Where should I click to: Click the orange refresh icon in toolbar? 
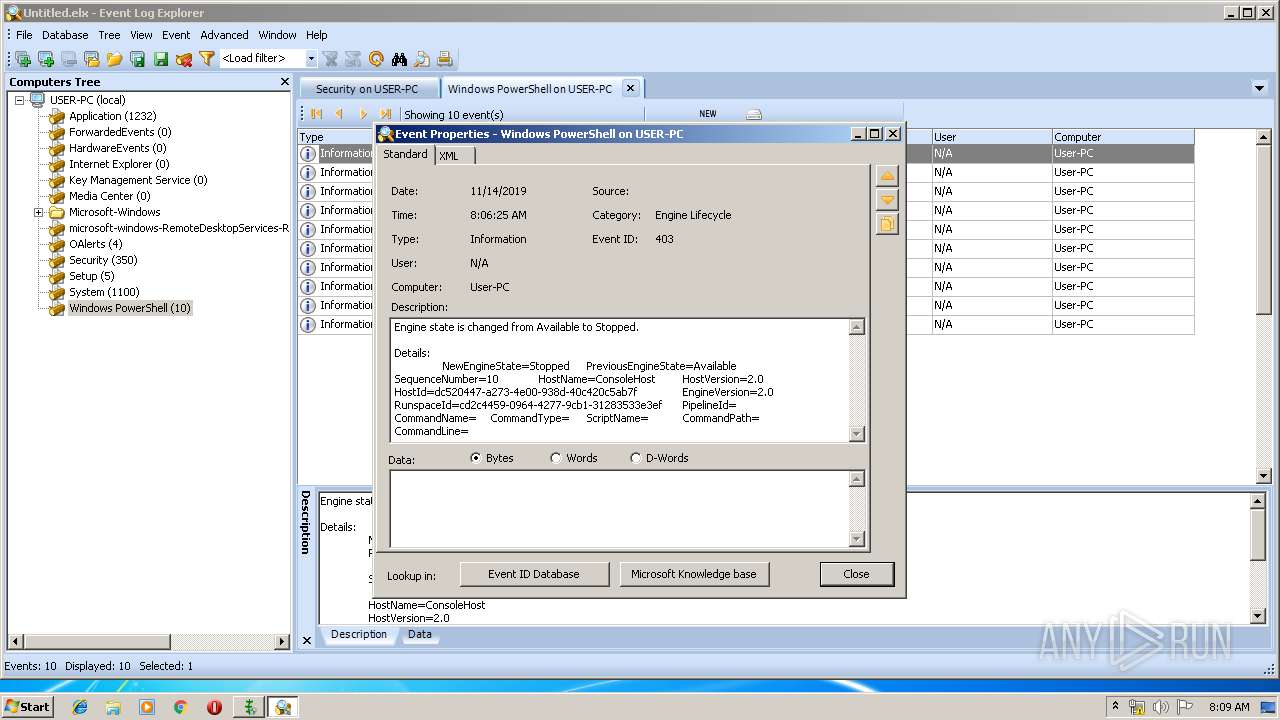click(x=376, y=59)
